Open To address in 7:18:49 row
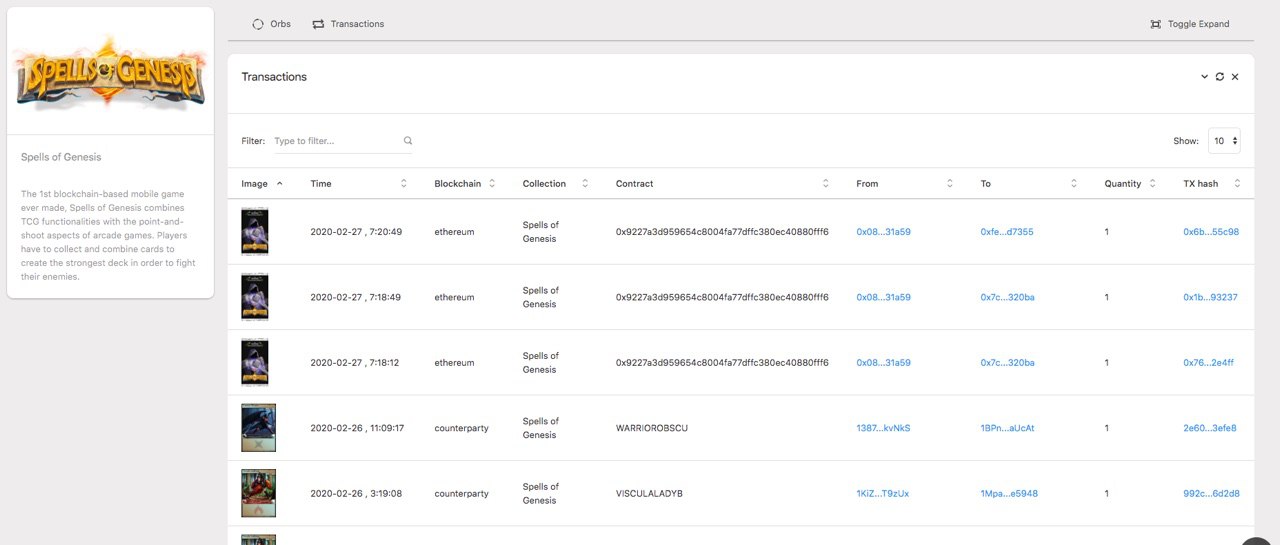The width and height of the screenshot is (1280, 545). tap(1007, 297)
